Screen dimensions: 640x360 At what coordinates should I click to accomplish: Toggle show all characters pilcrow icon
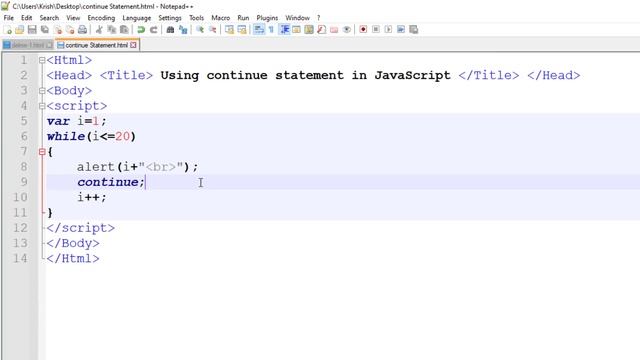271,30
